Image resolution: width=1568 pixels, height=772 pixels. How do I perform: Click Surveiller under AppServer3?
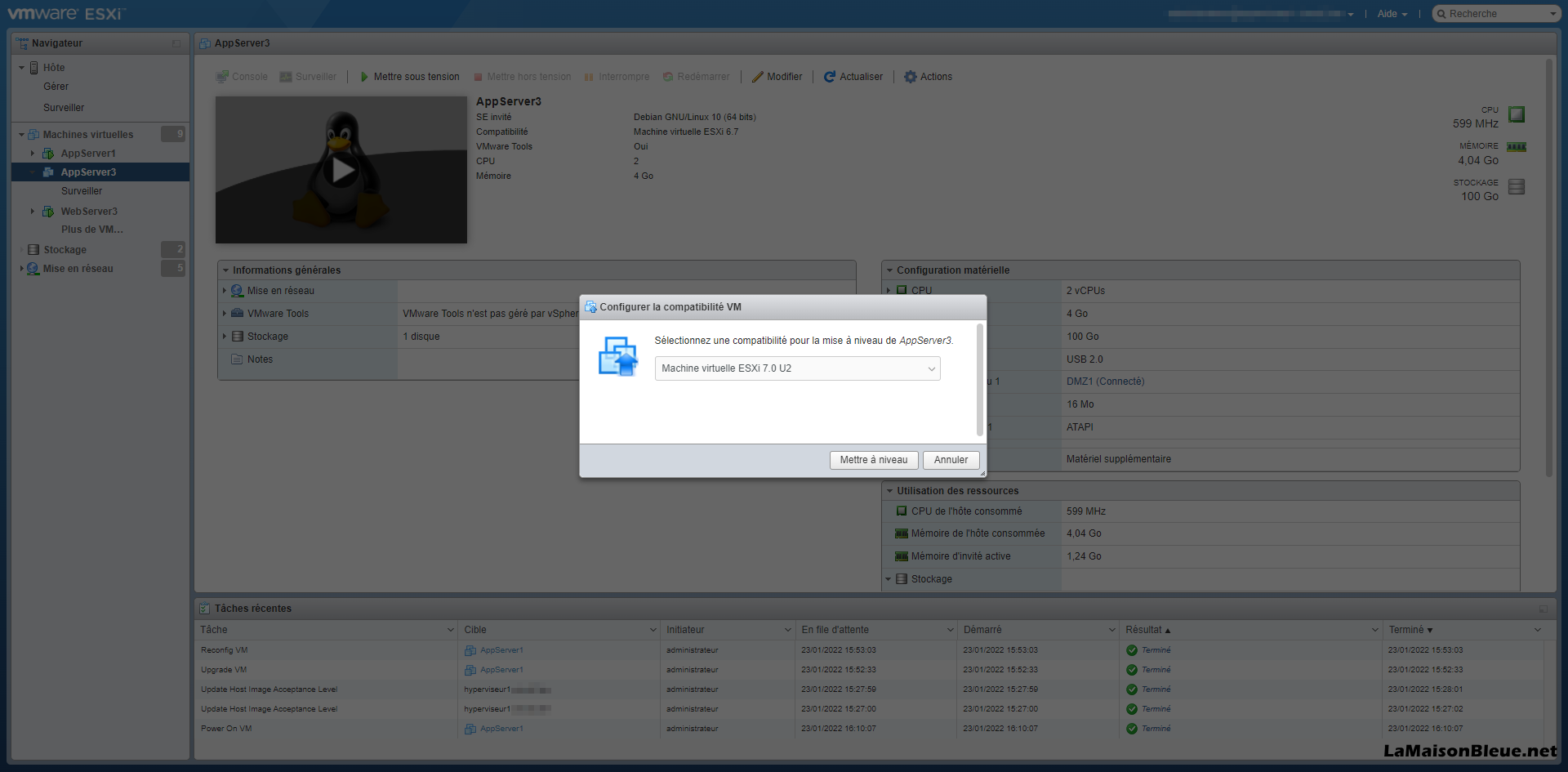tap(82, 191)
